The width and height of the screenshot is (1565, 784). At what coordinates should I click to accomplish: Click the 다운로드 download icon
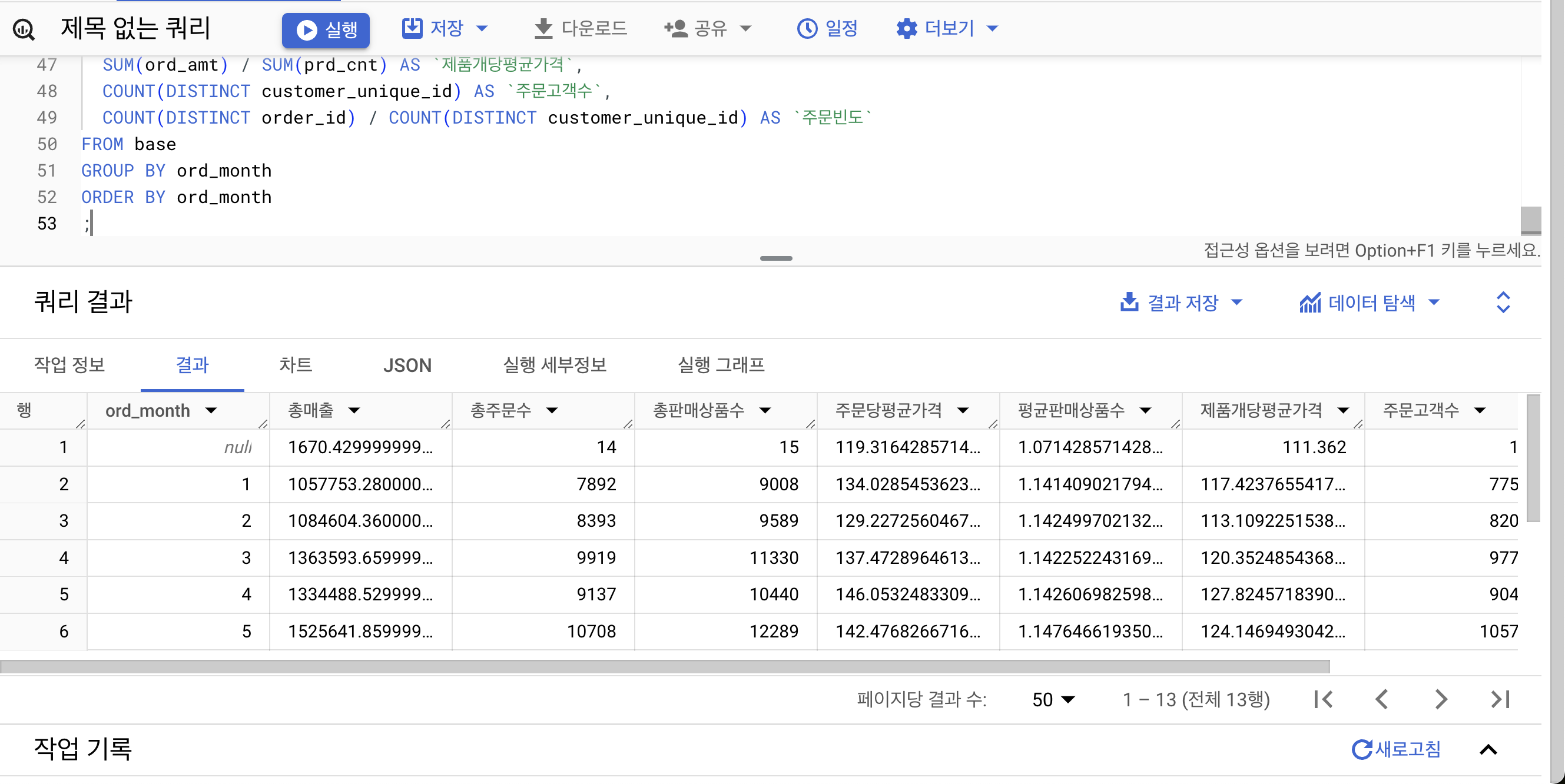[x=543, y=28]
